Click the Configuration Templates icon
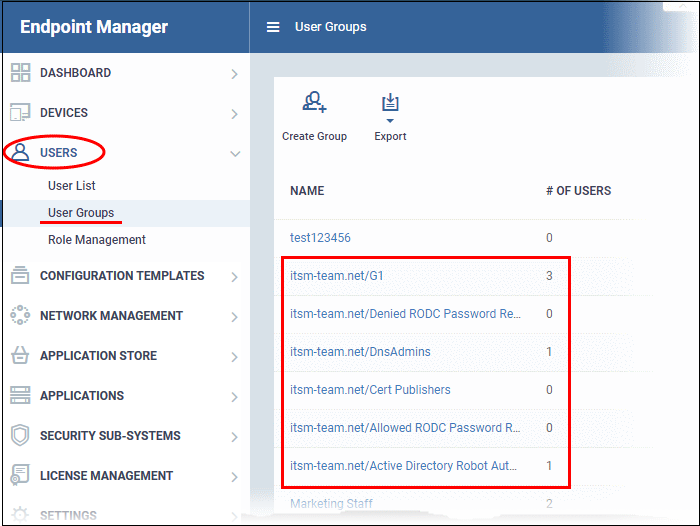Viewport: 700px width, 526px height. (x=20, y=276)
